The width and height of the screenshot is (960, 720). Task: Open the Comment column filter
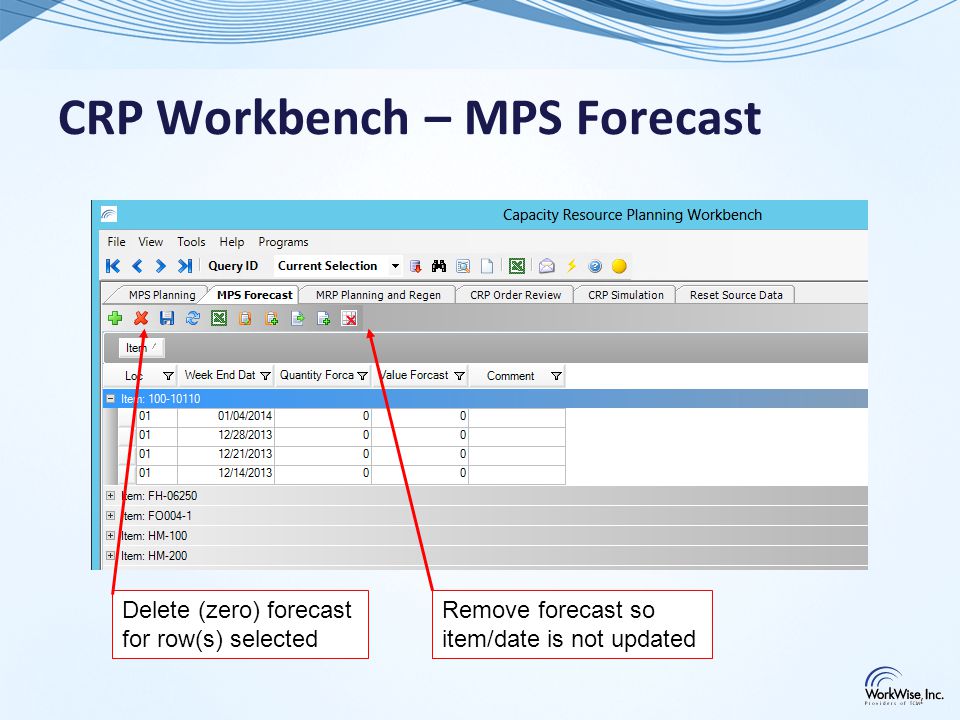pos(556,376)
